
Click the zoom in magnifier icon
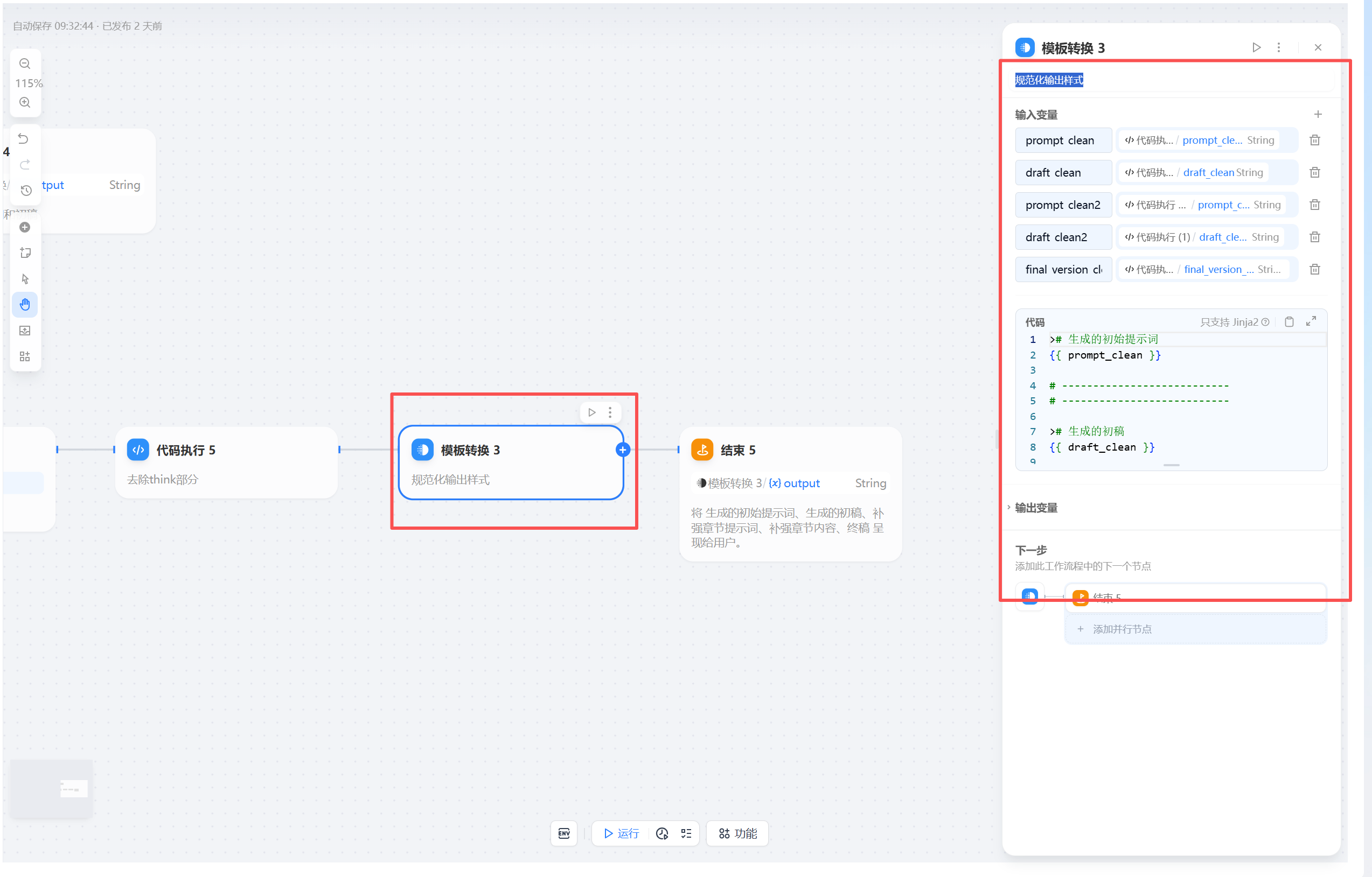(24, 102)
